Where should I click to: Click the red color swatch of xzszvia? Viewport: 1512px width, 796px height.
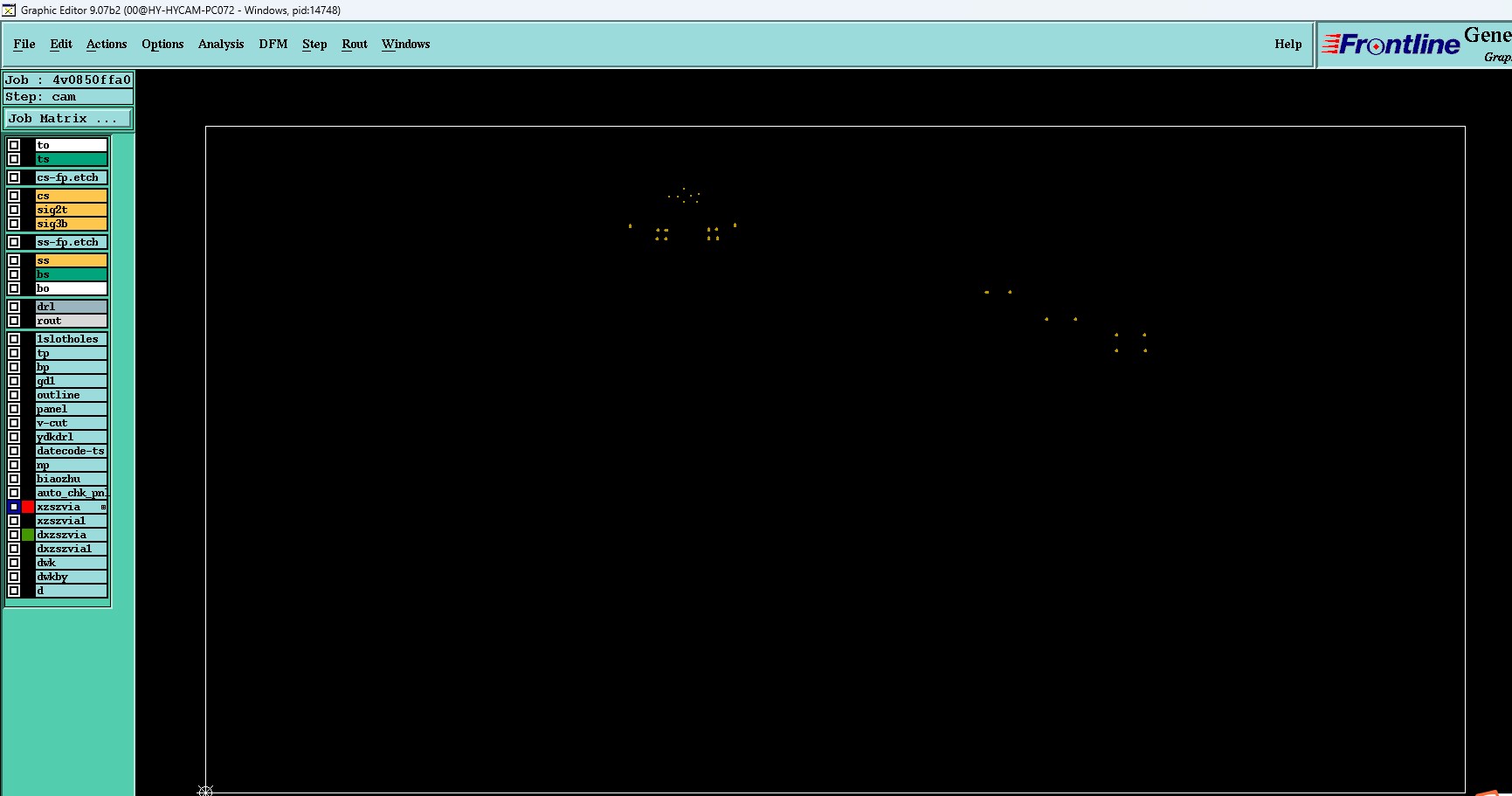click(28, 507)
